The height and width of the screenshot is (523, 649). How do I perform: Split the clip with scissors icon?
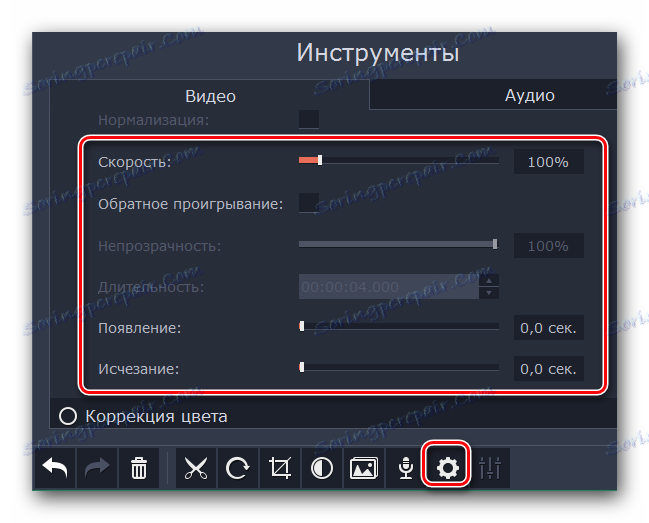point(196,468)
